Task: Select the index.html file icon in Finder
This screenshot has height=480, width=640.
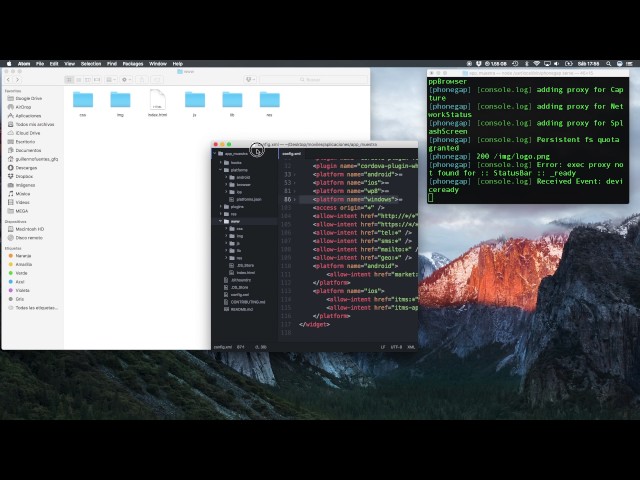Action: (x=158, y=100)
